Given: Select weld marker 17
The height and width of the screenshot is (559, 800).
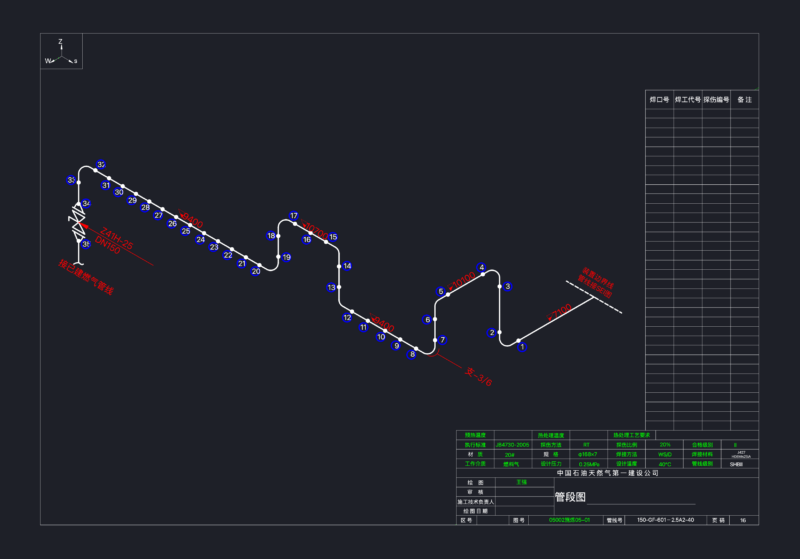Looking at the screenshot, I should [x=293, y=216].
